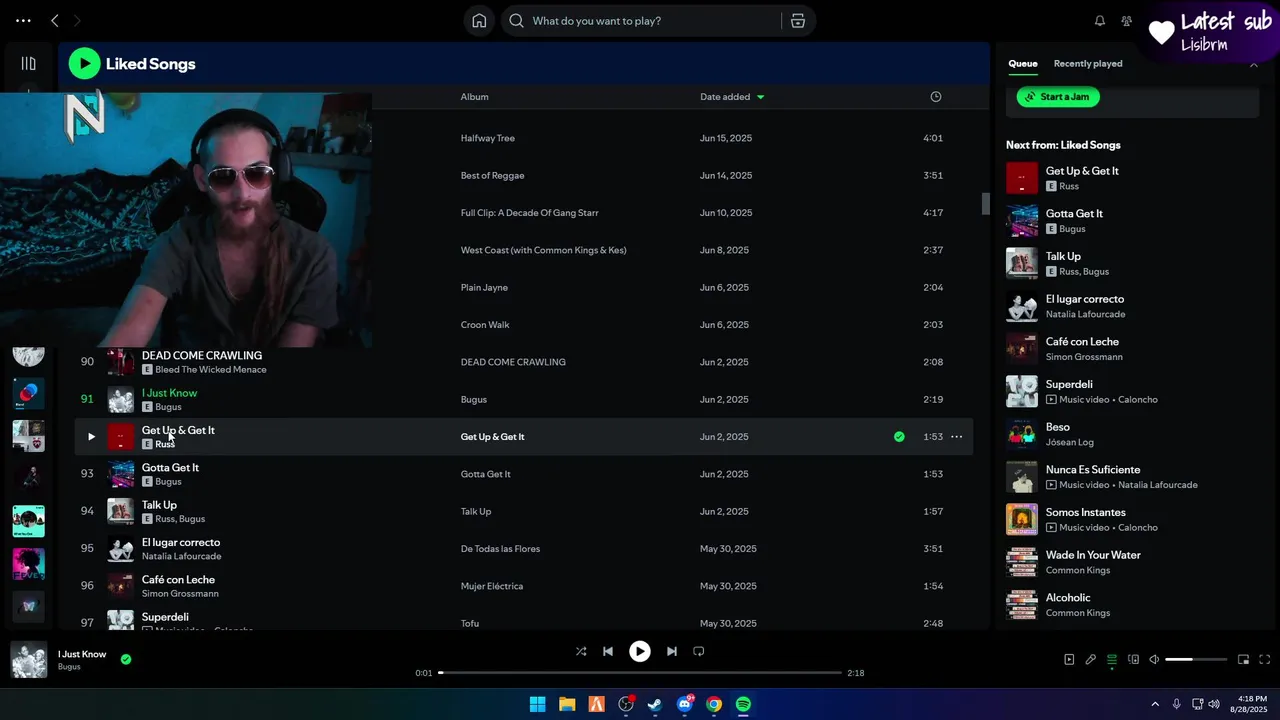1280x720 pixels.
Task: Go back with the left arrow
Action: (55, 20)
